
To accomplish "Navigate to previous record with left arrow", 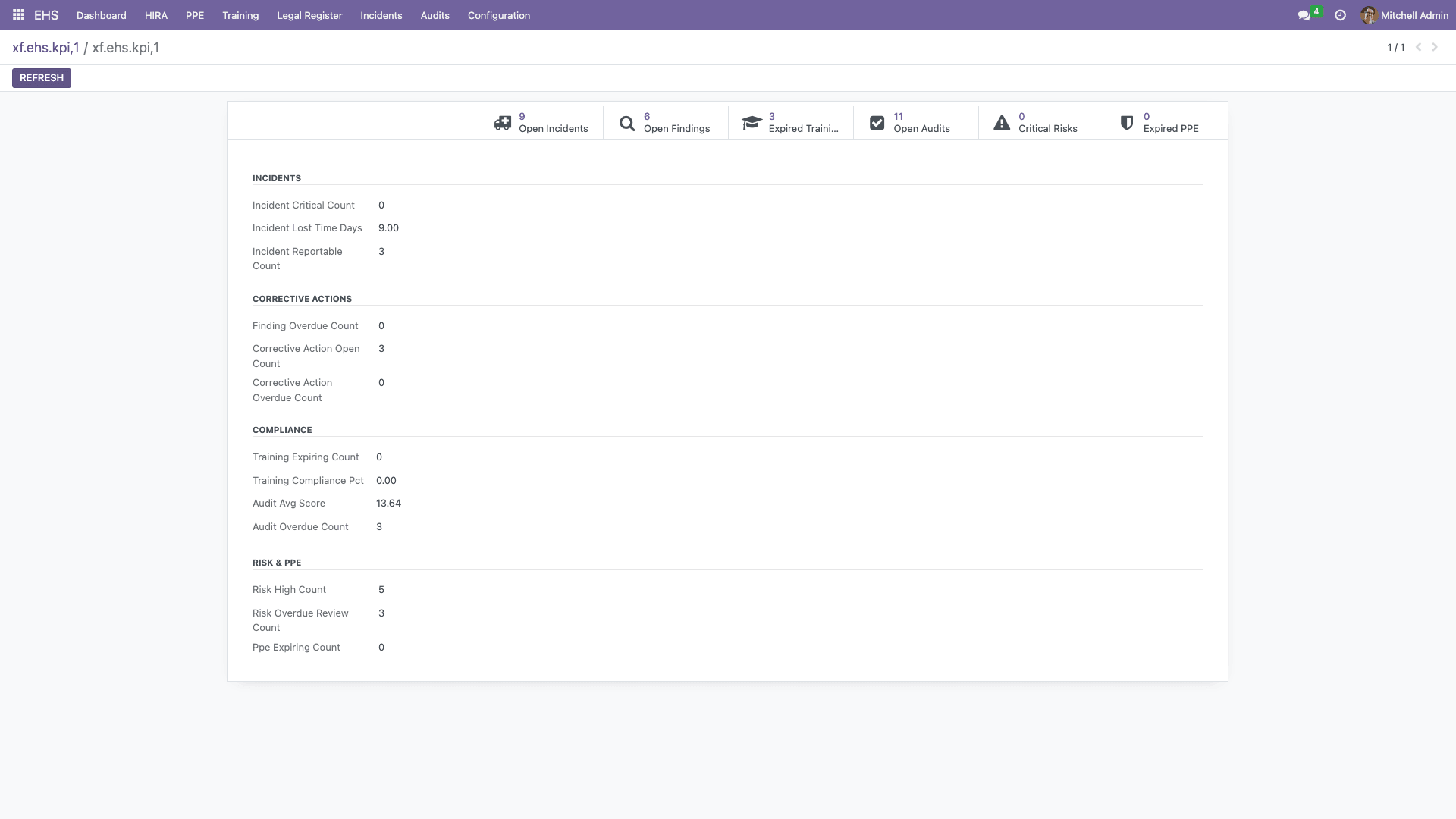I will click(x=1418, y=46).
